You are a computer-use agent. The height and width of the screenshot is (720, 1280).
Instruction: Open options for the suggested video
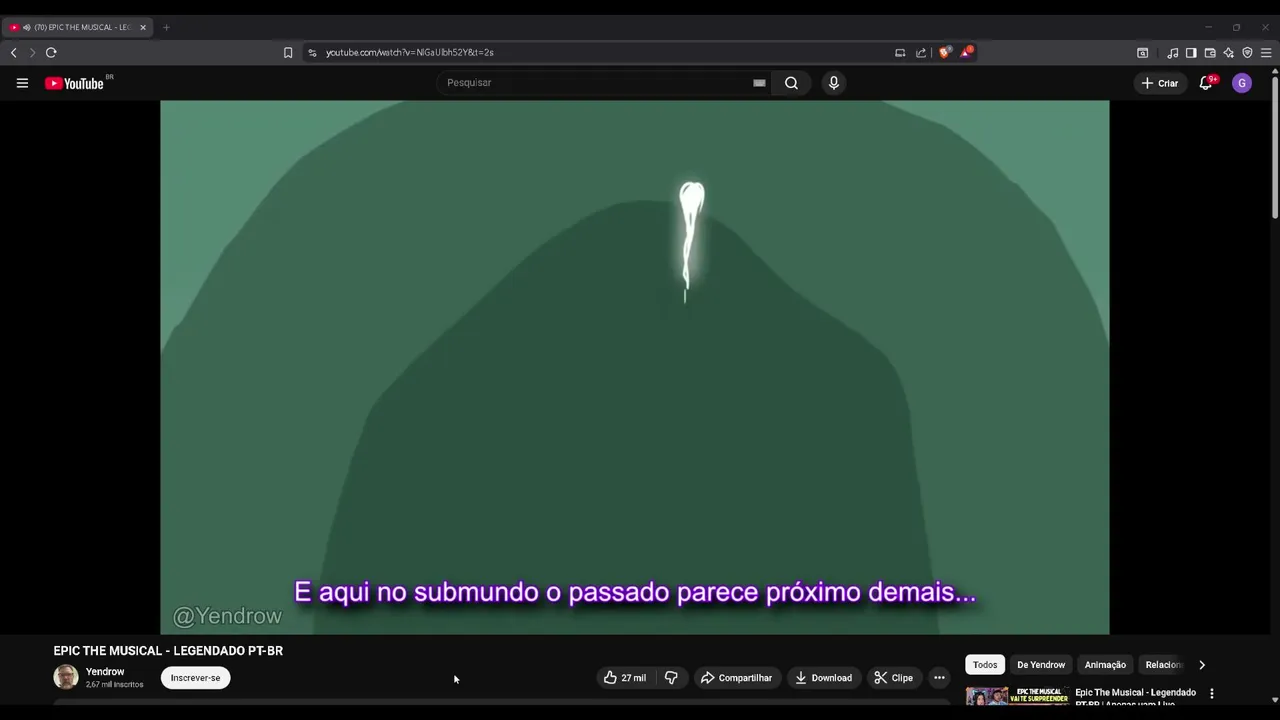[x=1212, y=693]
